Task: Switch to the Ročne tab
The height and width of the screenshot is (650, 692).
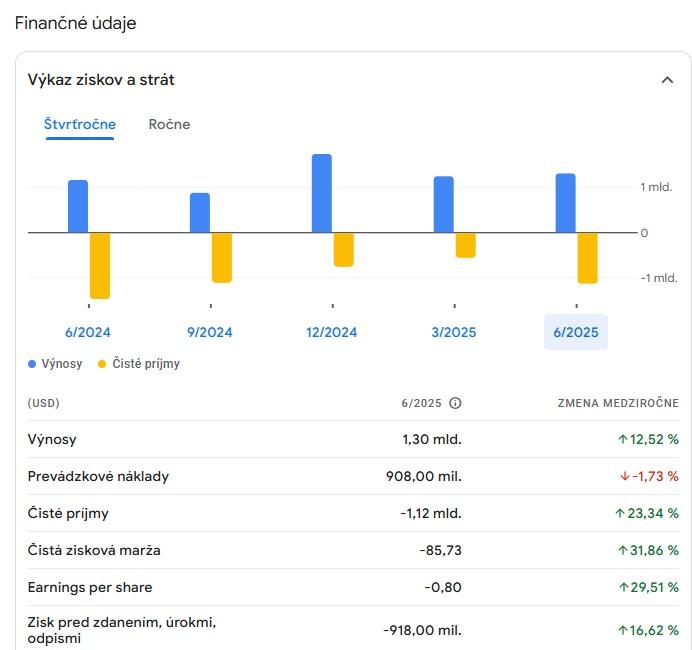Action: (x=169, y=125)
